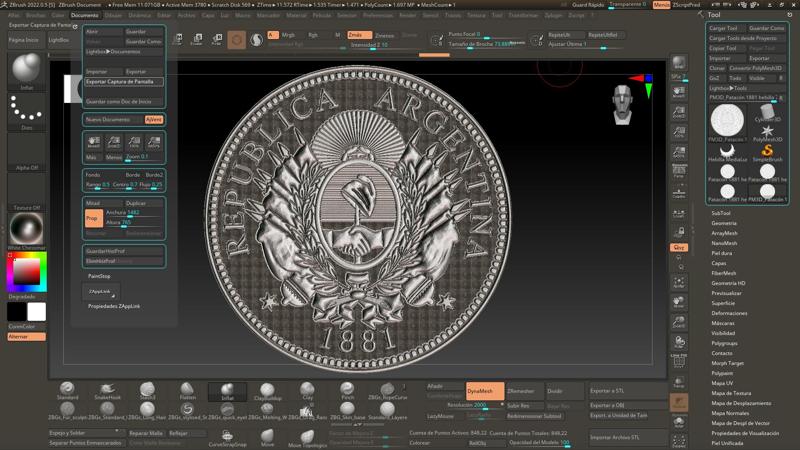Toggle the Menús button in title bar
800x450 pixels.
[661, 5]
